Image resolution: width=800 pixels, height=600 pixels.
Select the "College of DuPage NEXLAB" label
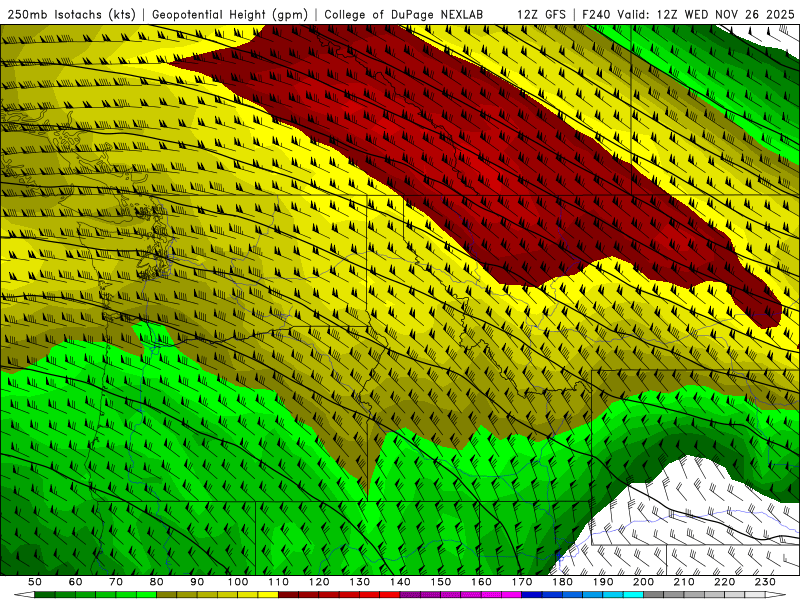pyautogui.click(x=404, y=14)
